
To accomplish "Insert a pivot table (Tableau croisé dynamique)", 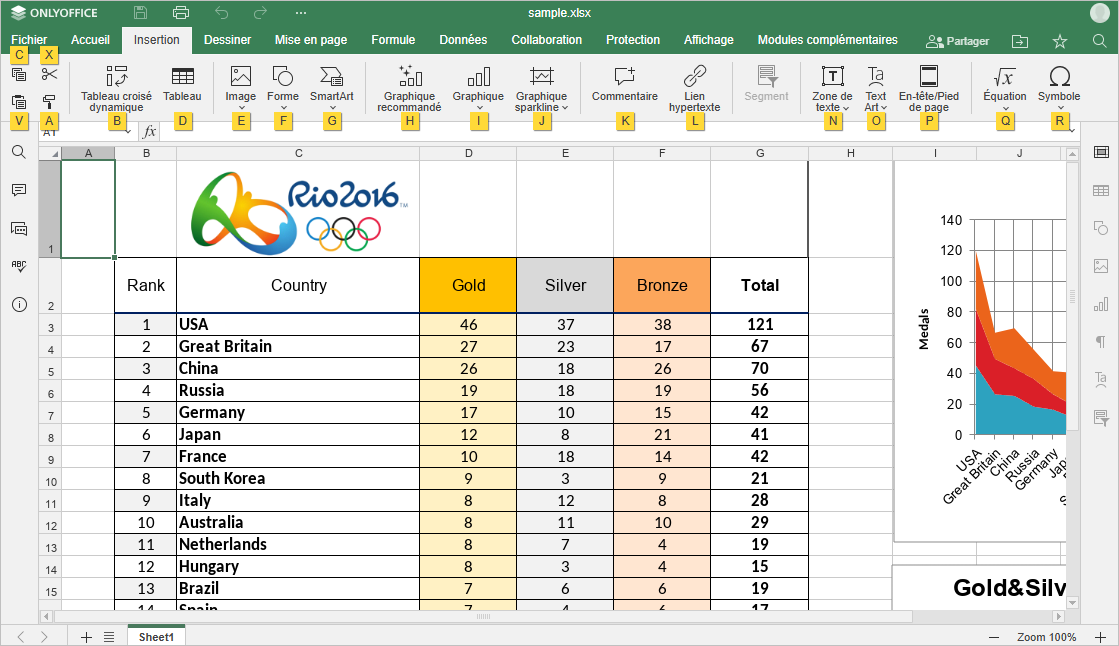I will click(x=116, y=85).
